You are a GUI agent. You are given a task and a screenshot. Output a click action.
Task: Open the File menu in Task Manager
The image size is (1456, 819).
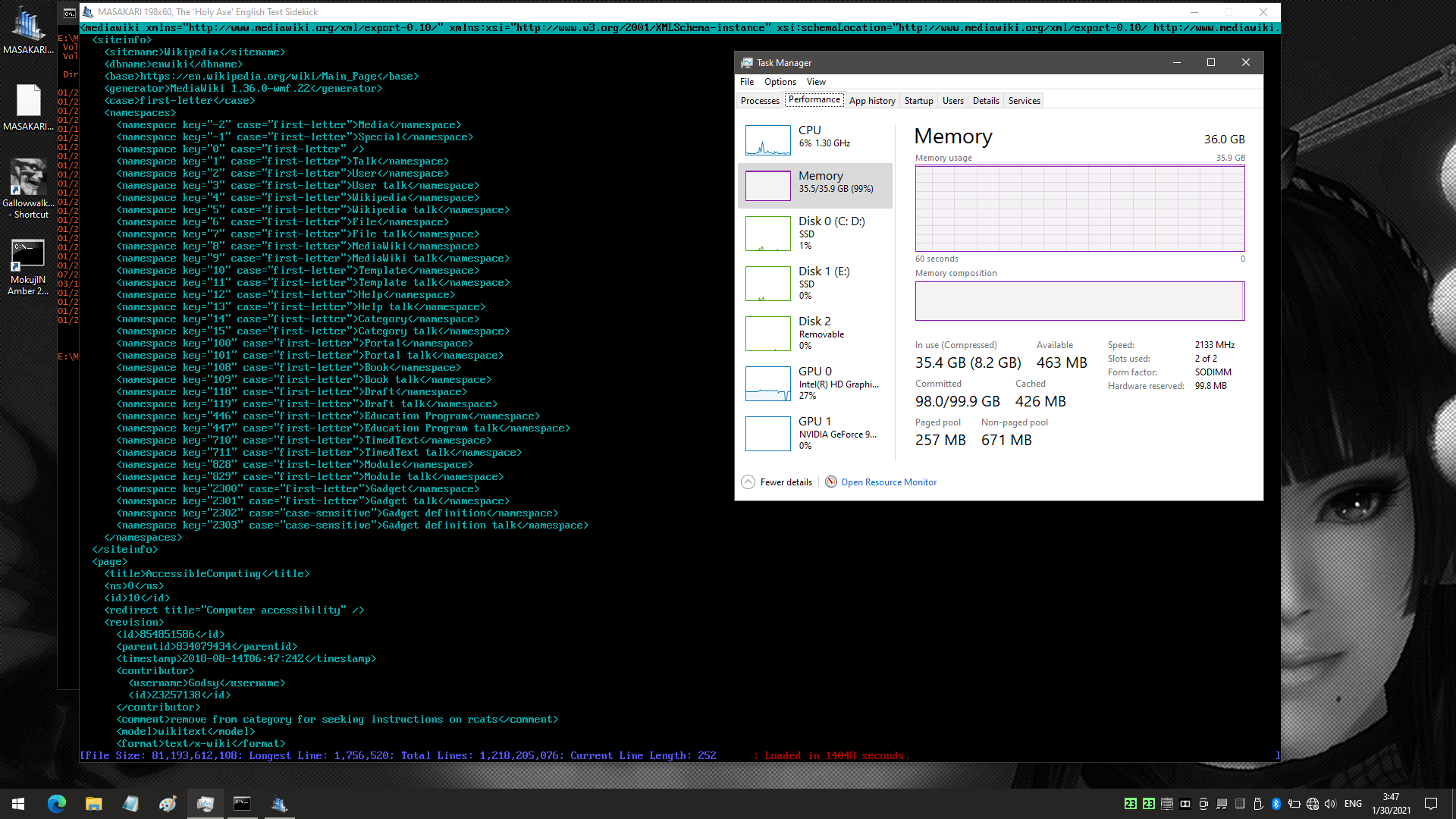[x=746, y=82]
